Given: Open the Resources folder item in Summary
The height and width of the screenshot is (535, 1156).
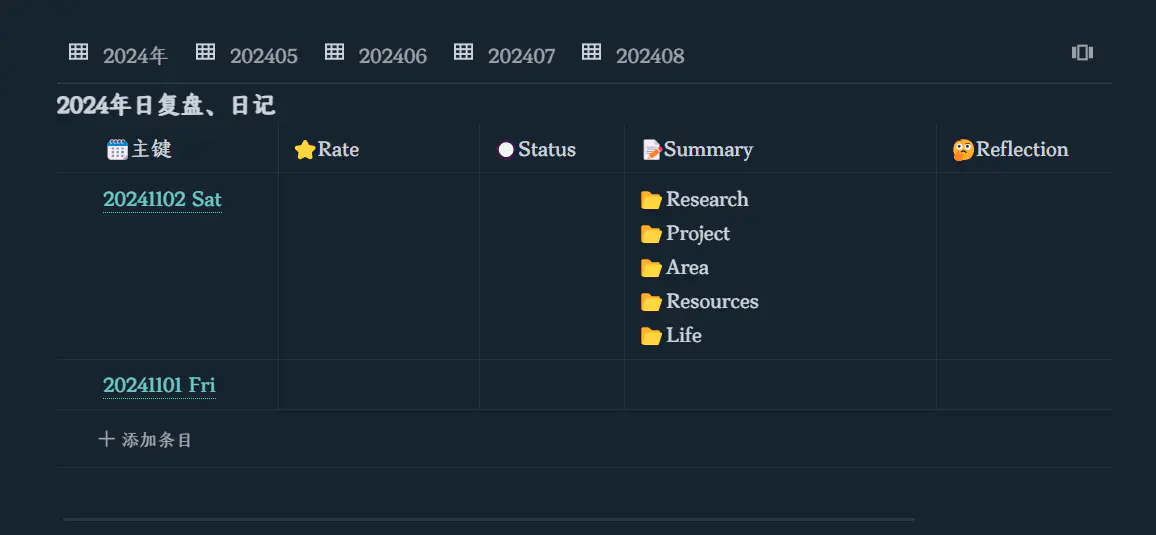Looking at the screenshot, I should pyautogui.click(x=712, y=302).
